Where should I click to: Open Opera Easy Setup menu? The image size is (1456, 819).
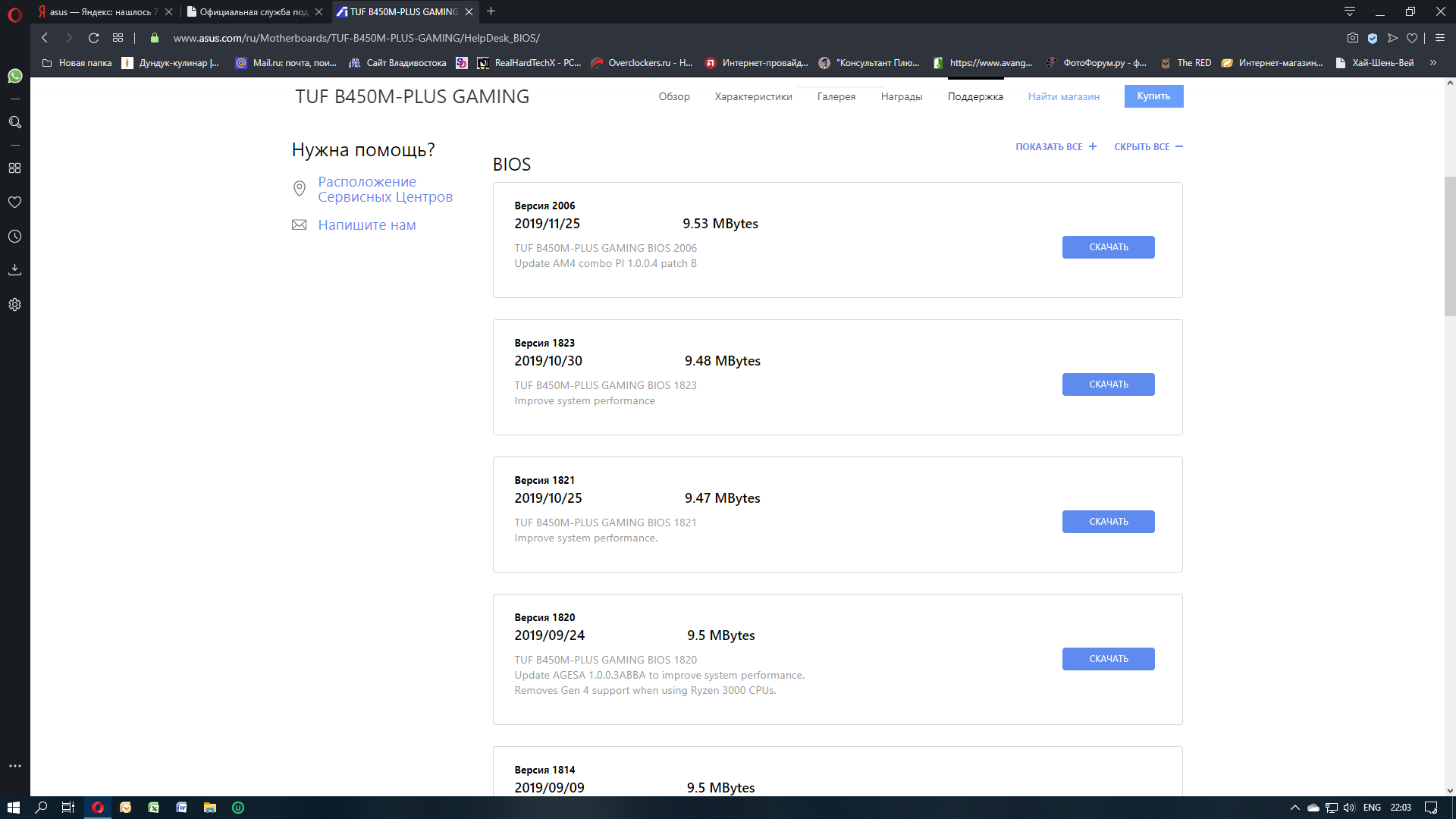(1439, 38)
